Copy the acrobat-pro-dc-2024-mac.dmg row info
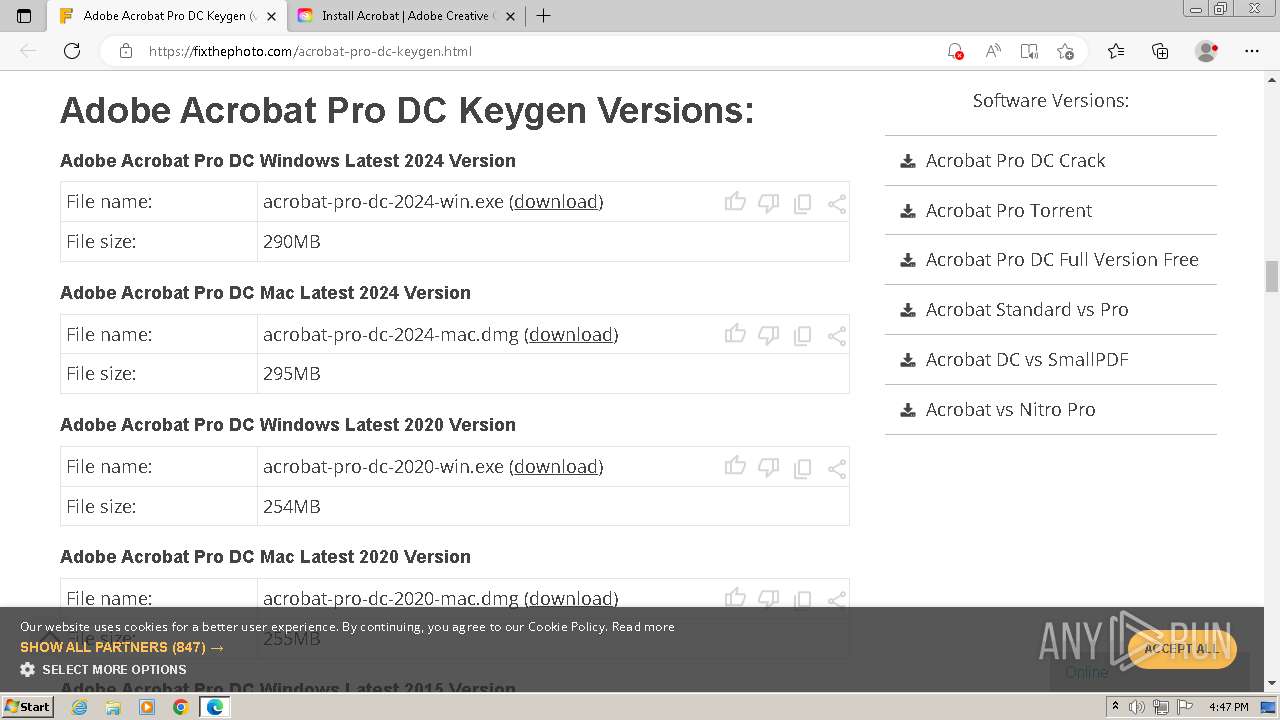 pyautogui.click(x=802, y=336)
